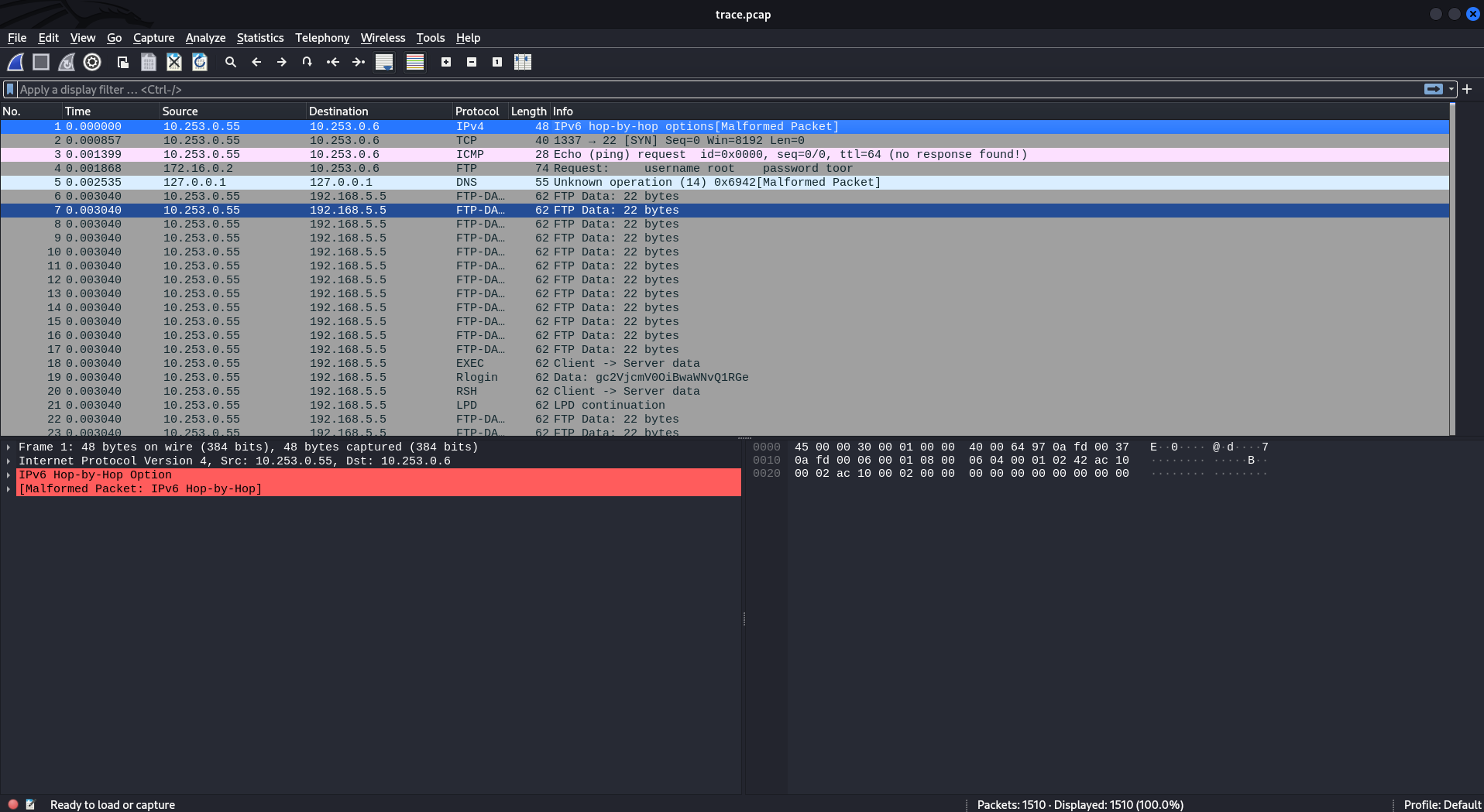Go to the previous packet arrow
The height and width of the screenshot is (812, 1484).
click(x=256, y=62)
